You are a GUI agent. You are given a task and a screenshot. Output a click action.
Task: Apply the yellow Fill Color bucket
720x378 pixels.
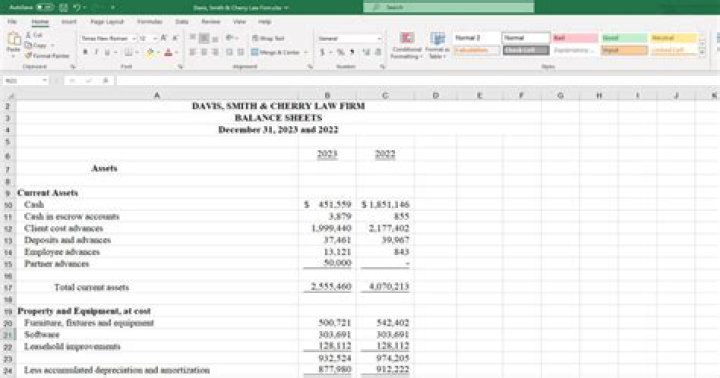[150, 53]
